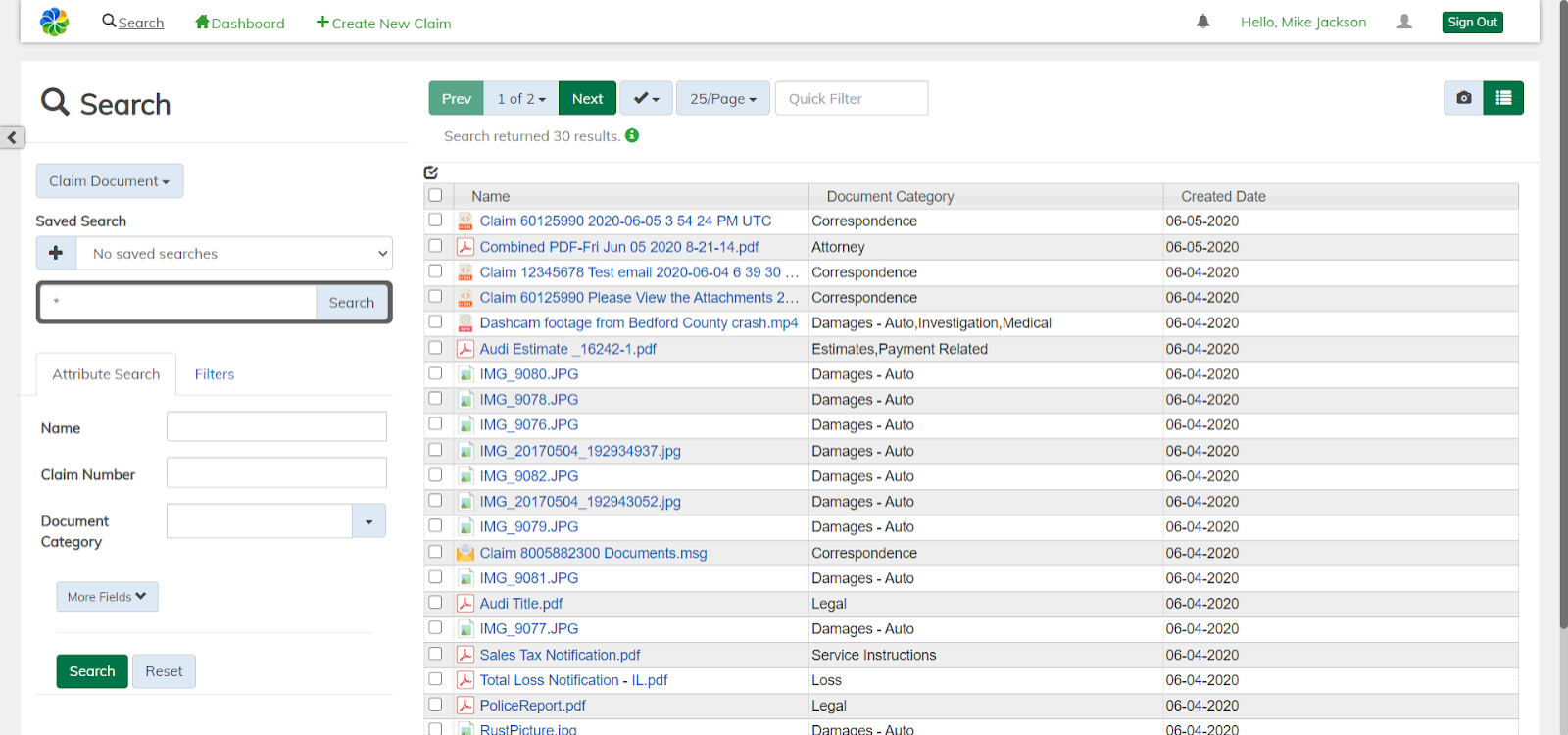Click the camera snapshot icon button

1463,98
